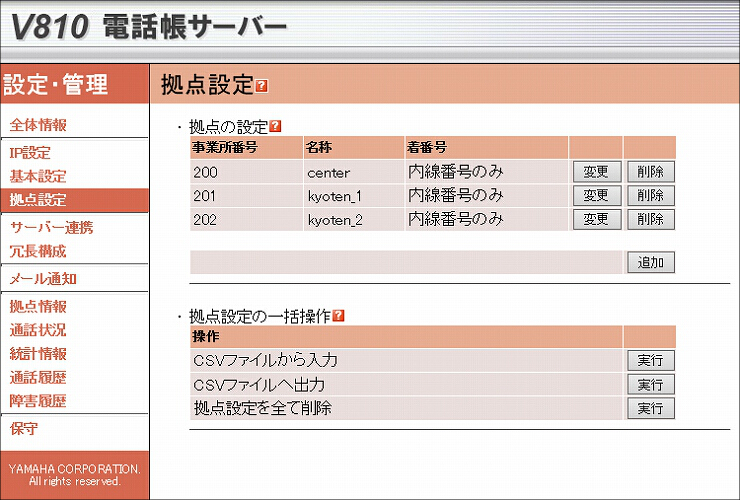Image resolution: width=740 pixels, height=500 pixels.
Task: Click the 設定・管理 sidebar heading
Action: coord(55,85)
